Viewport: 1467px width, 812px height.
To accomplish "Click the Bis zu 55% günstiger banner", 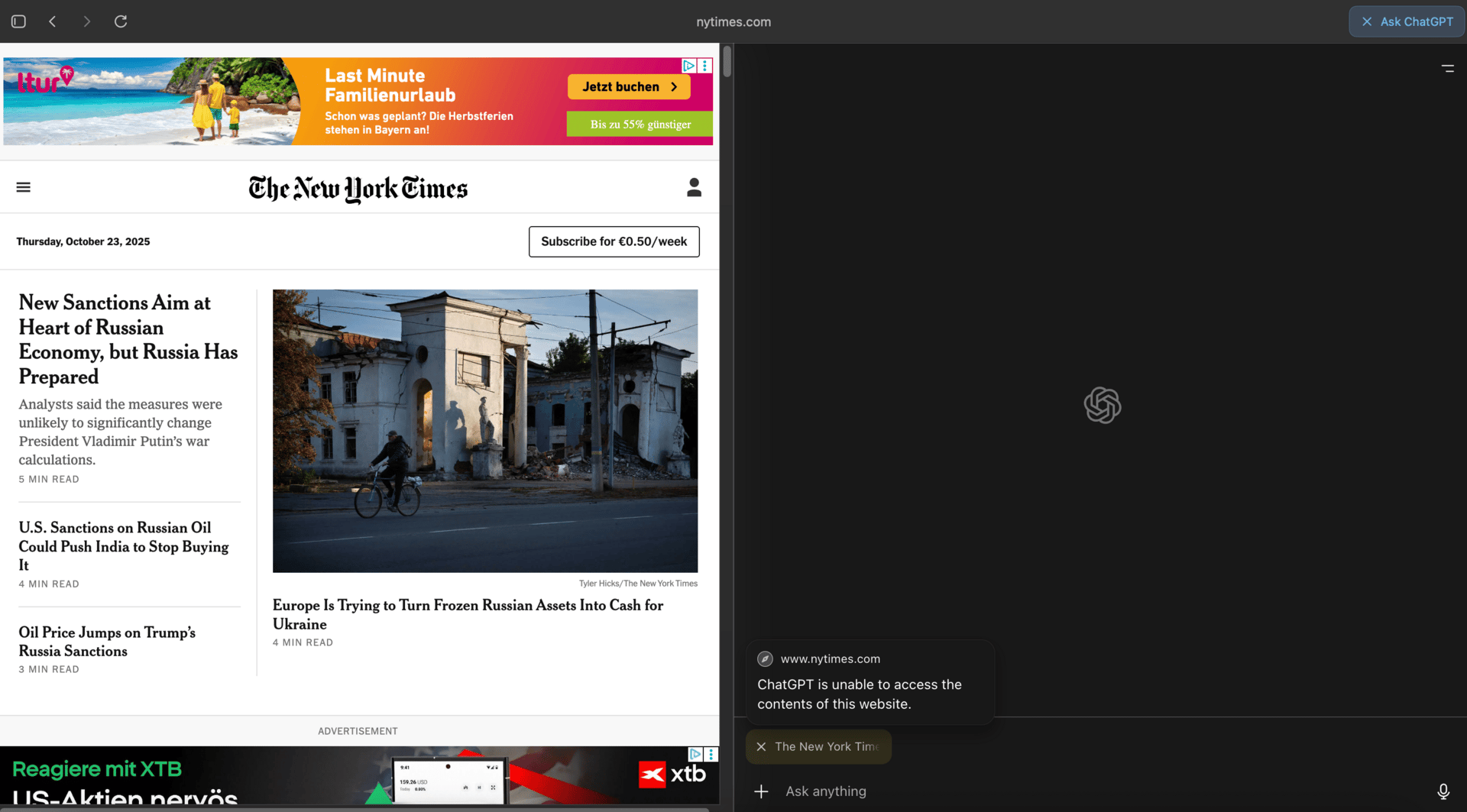I will pyautogui.click(x=640, y=124).
